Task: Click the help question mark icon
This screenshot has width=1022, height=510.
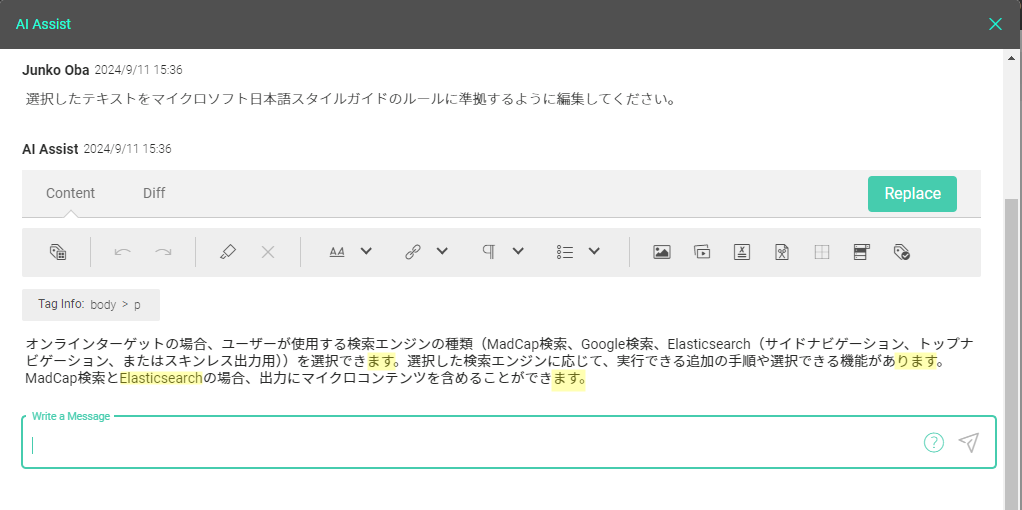Action: (933, 443)
